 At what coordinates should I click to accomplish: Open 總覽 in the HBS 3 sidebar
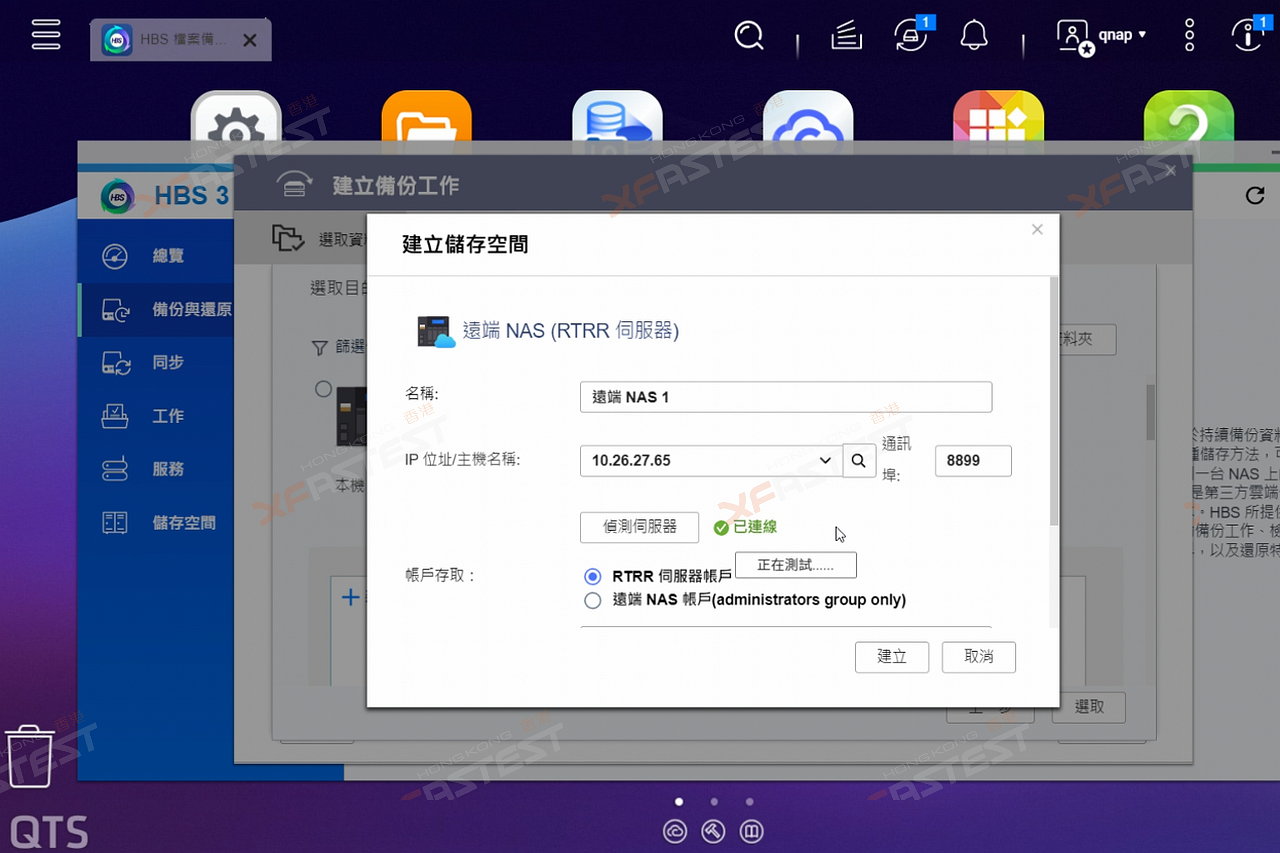tap(155, 256)
